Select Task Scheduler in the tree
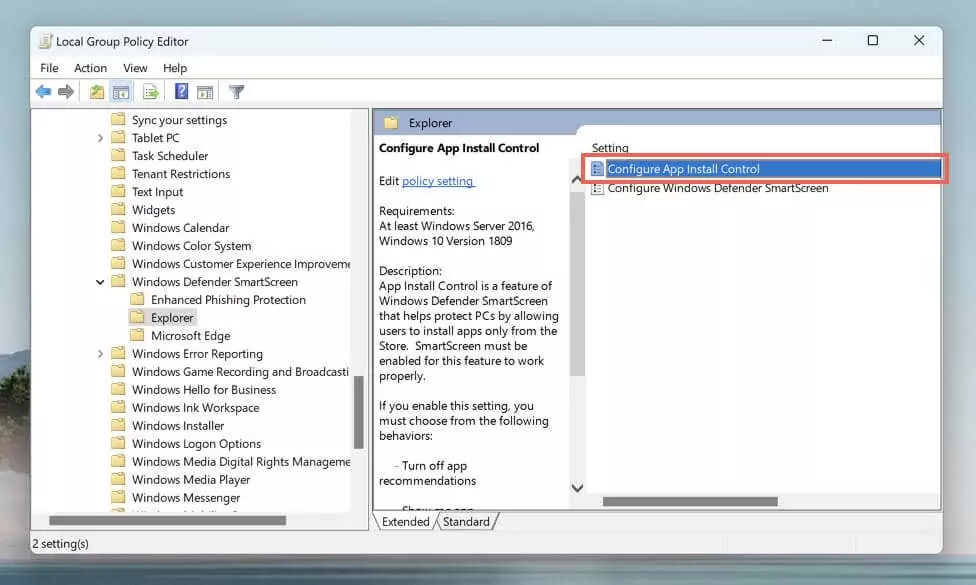The height and width of the screenshot is (585, 976). (x=170, y=156)
